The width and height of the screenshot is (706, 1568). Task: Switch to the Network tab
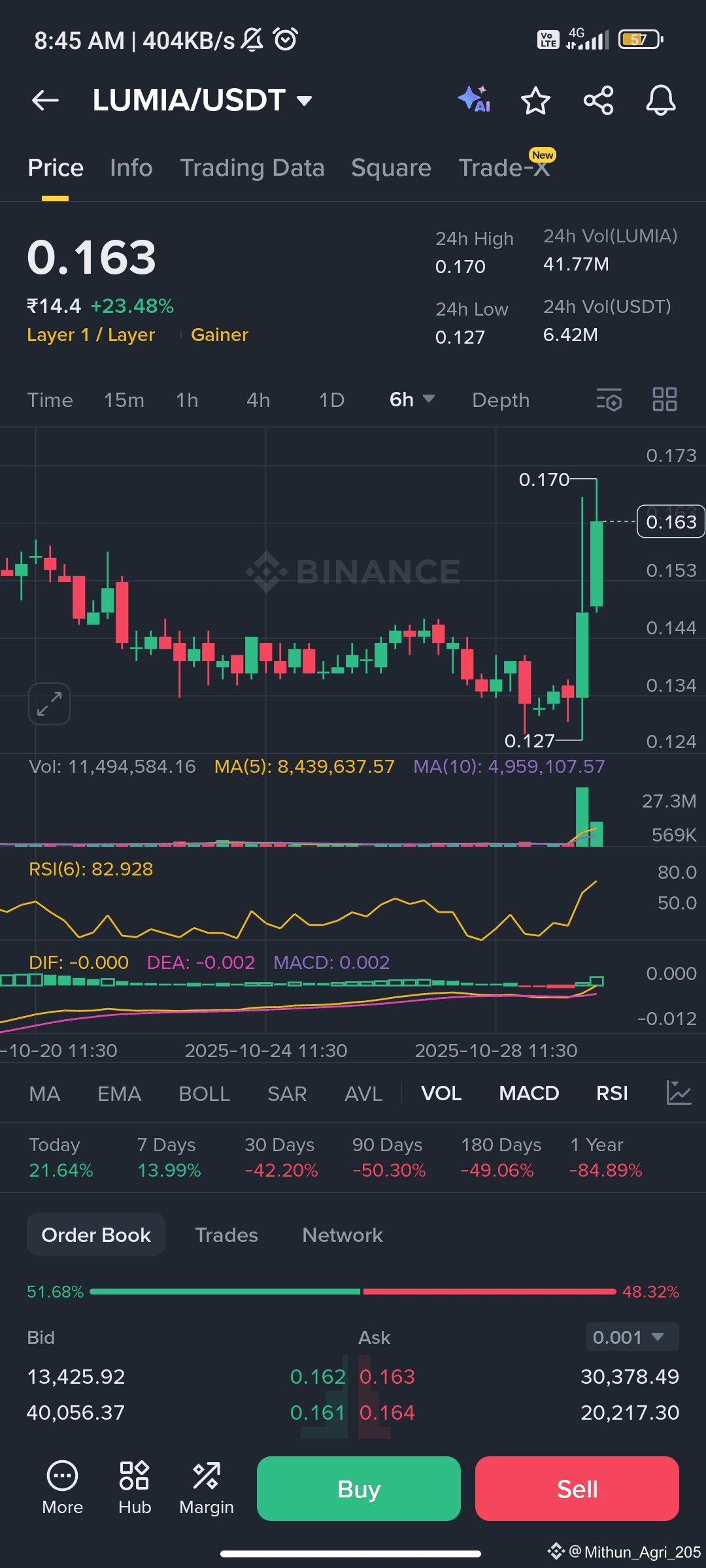(343, 1235)
